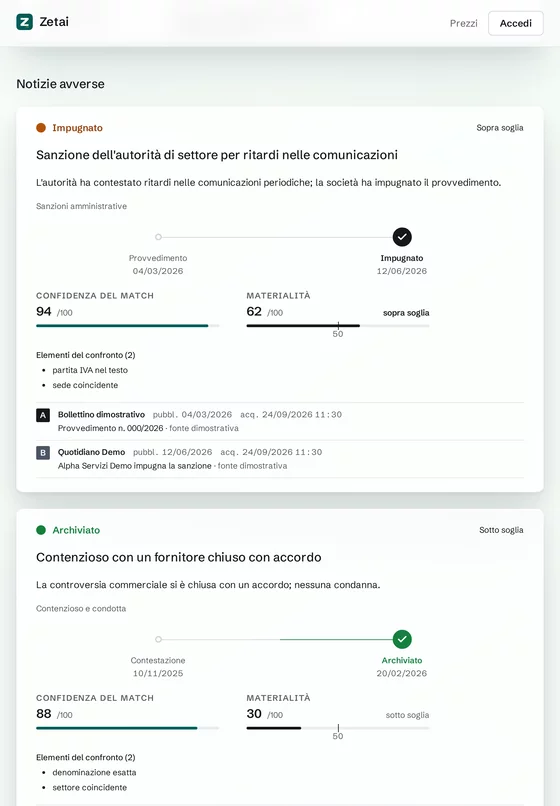Click the 88 match confidence bar

(x=128, y=728)
